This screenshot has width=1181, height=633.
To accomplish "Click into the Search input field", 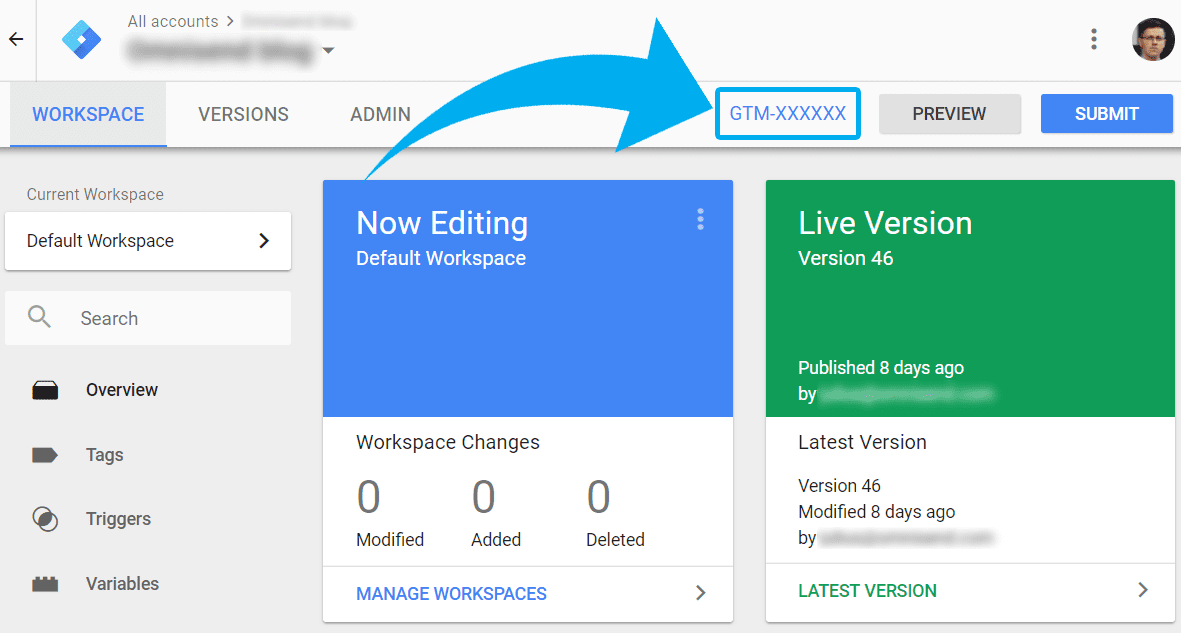I will pyautogui.click(x=148, y=318).
